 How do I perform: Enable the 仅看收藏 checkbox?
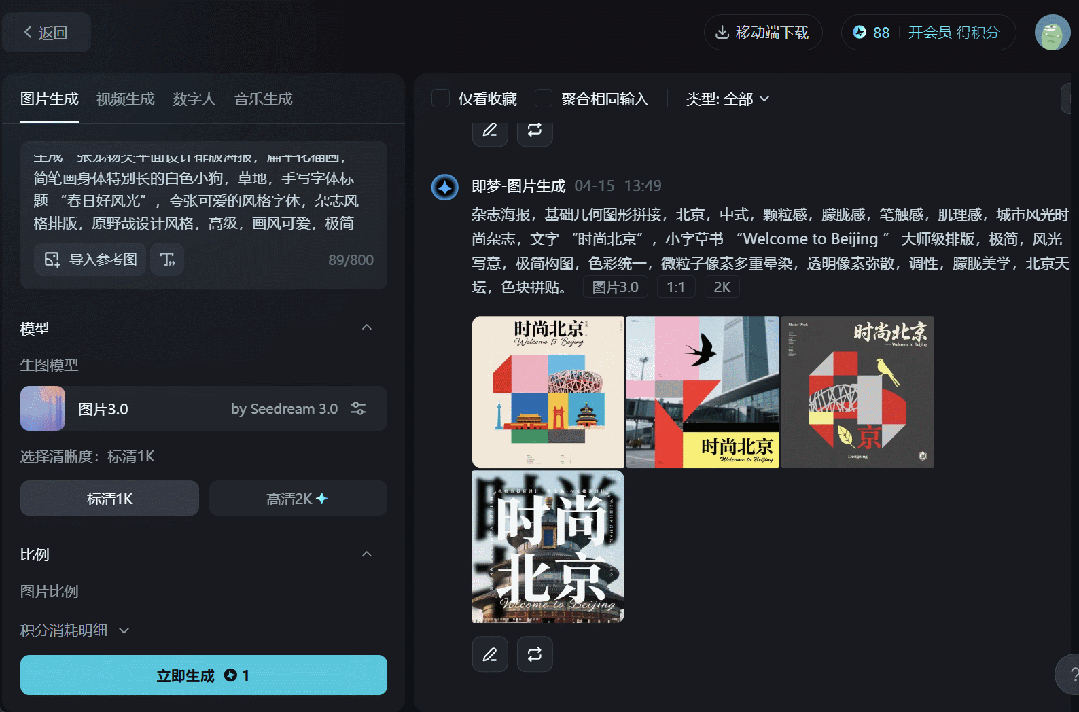point(439,99)
